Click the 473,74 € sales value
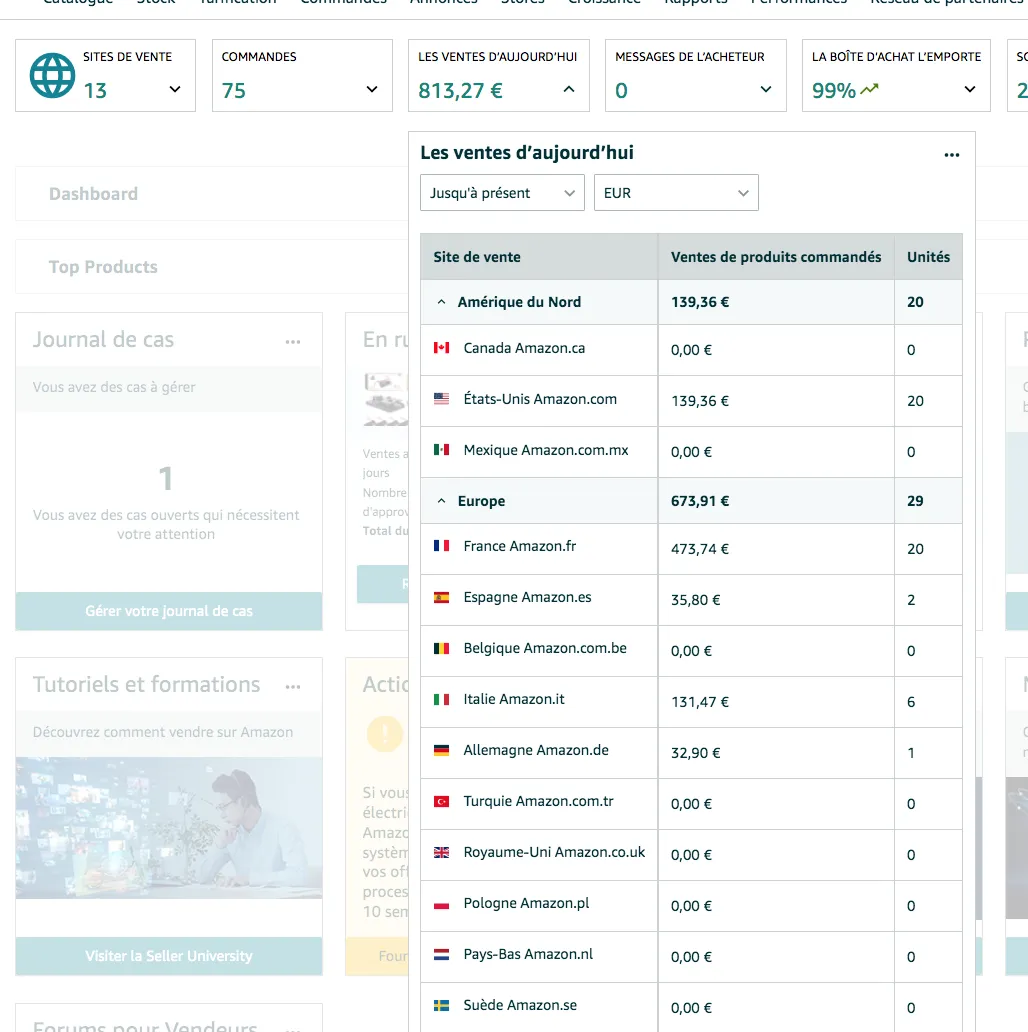This screenshot has height=1032, width=1028. coord(700,549)
